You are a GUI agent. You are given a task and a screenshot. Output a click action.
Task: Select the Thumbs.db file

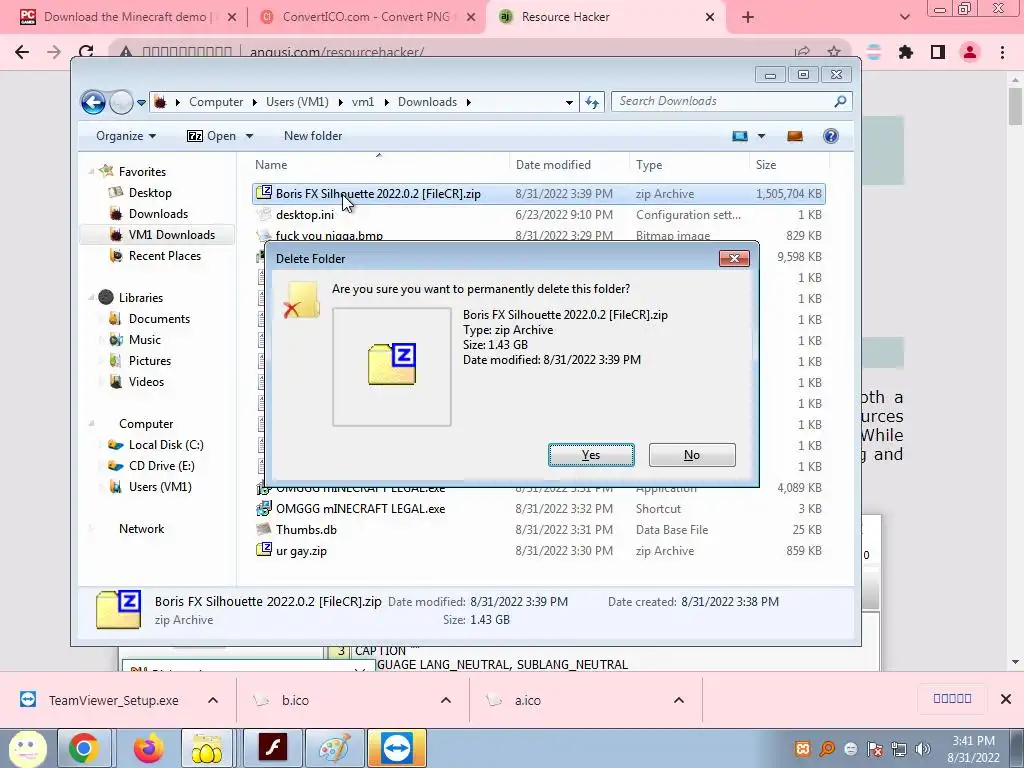coord(306,530)
